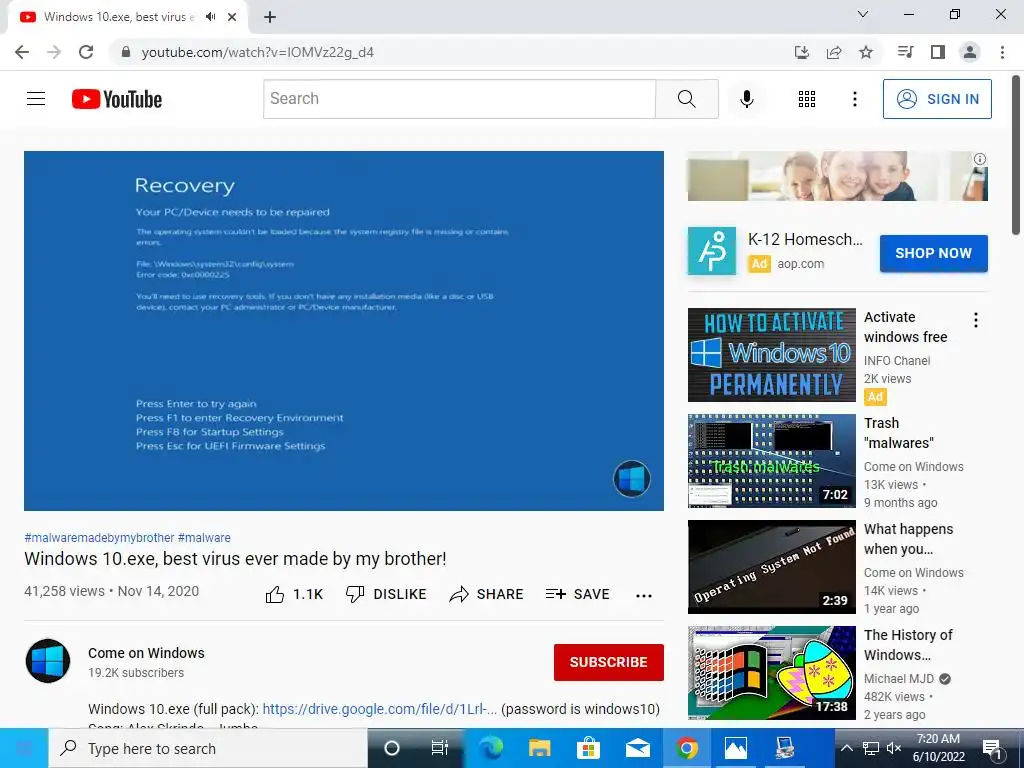
Task: Click the browser forward arrow
Action: point(54,52)
